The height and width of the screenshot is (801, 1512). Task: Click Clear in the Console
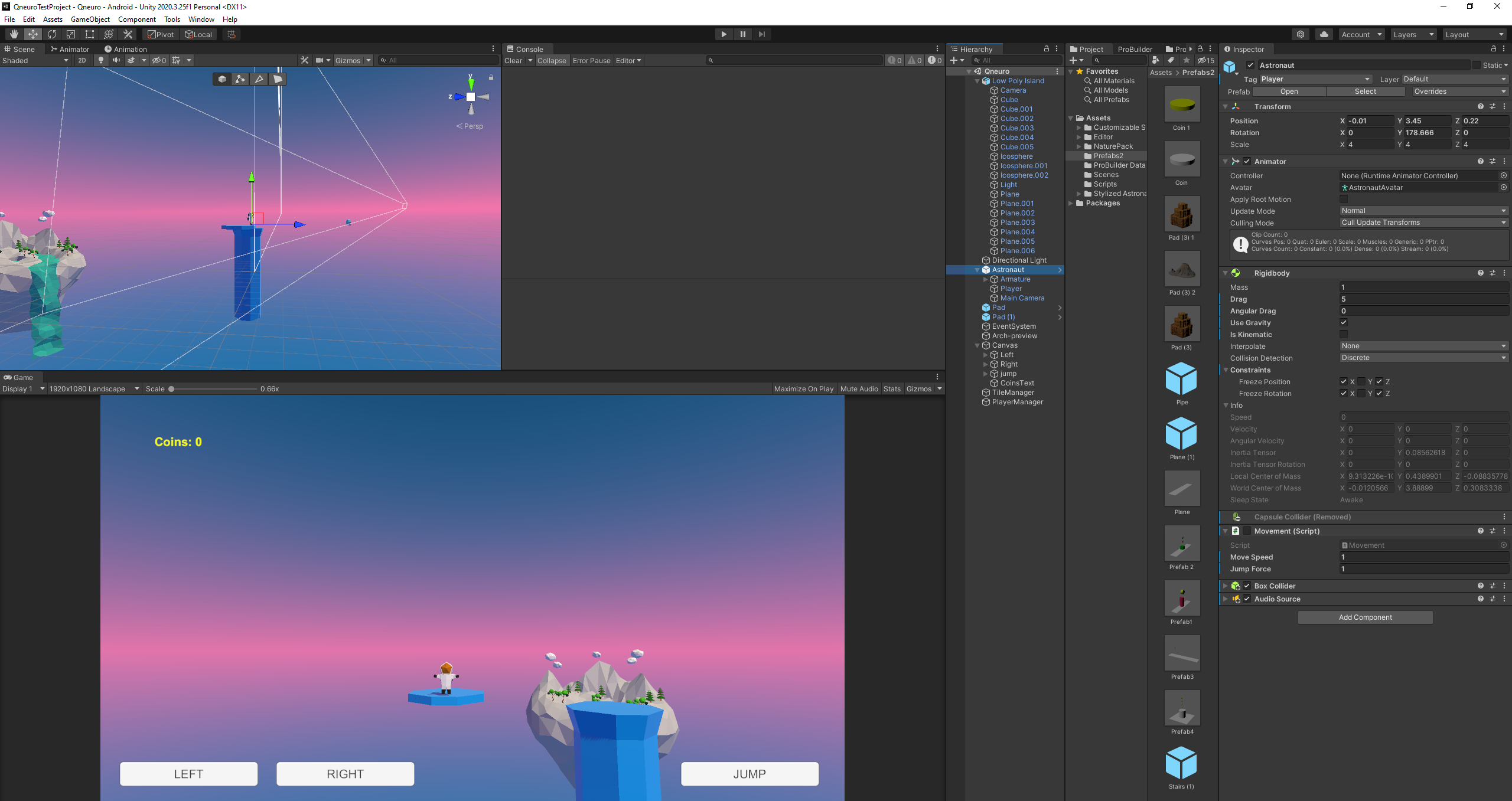[x=513, y=60]
